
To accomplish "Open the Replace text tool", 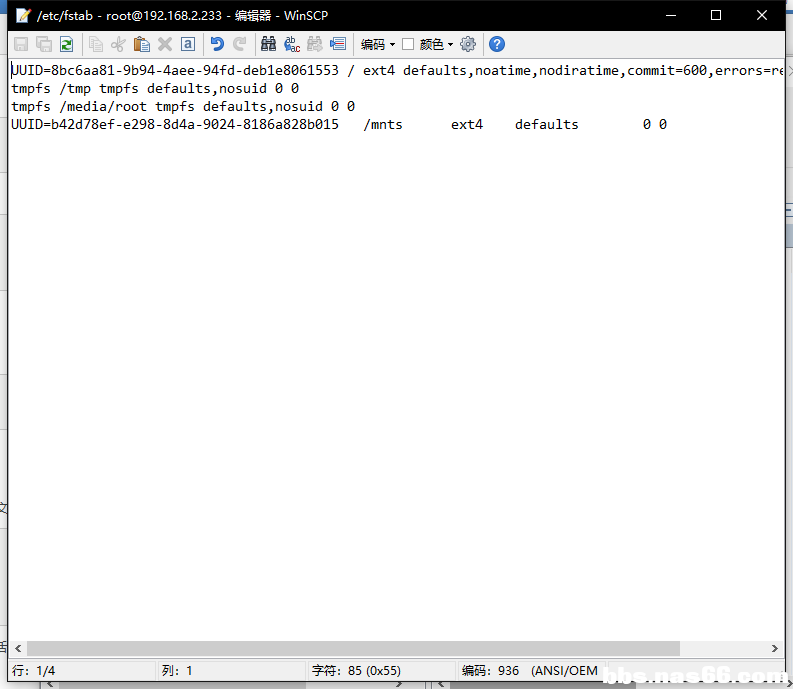I will 292,44.
